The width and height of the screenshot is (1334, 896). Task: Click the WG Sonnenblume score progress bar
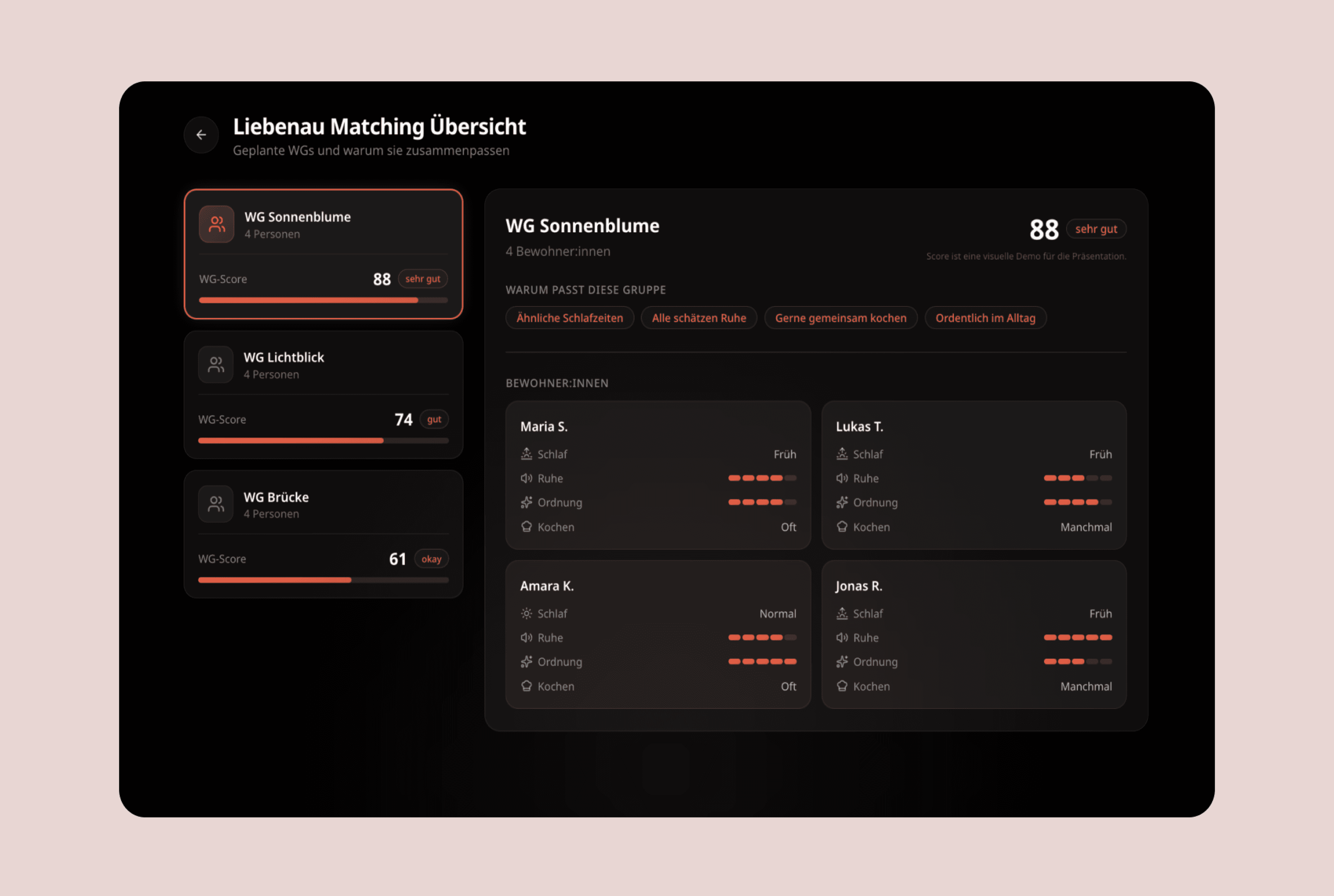pos(323,300)
